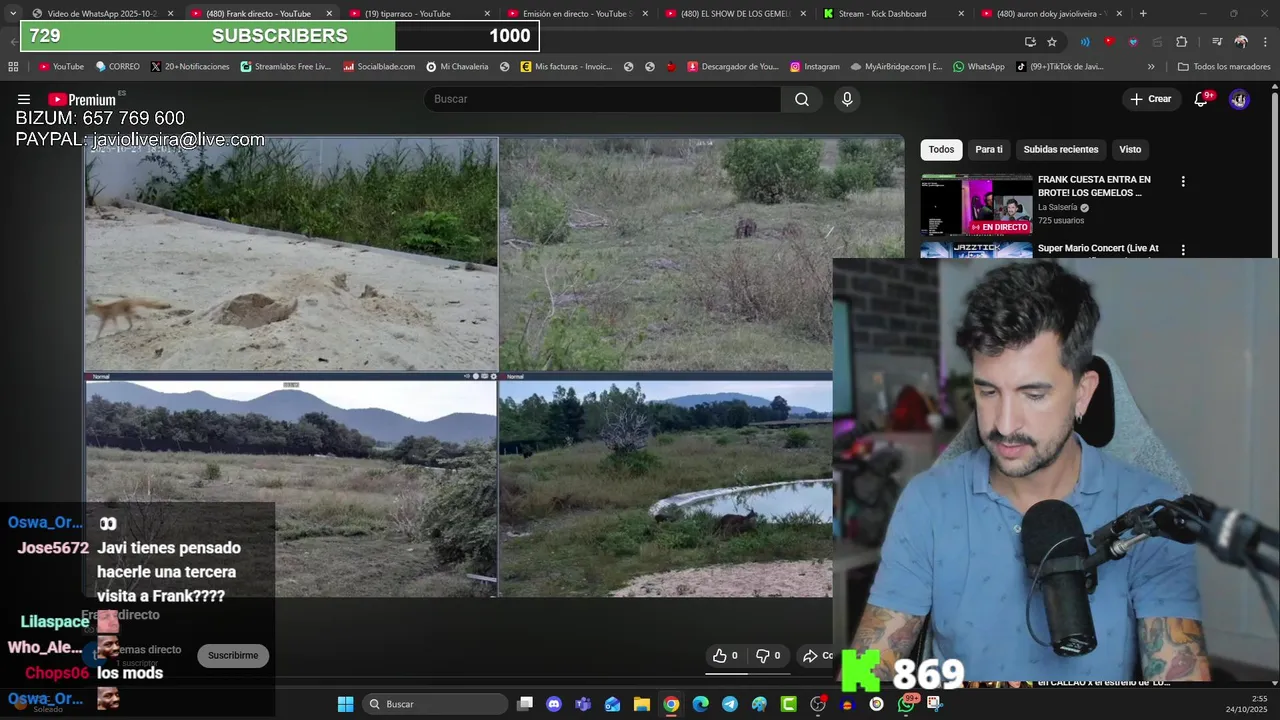
Task: Open the Socialblade.com bookmark
Action: tap(379, 67)
